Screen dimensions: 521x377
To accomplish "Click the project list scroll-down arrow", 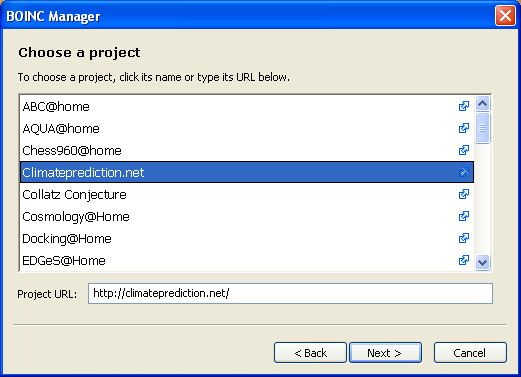I will coord(482,262).
